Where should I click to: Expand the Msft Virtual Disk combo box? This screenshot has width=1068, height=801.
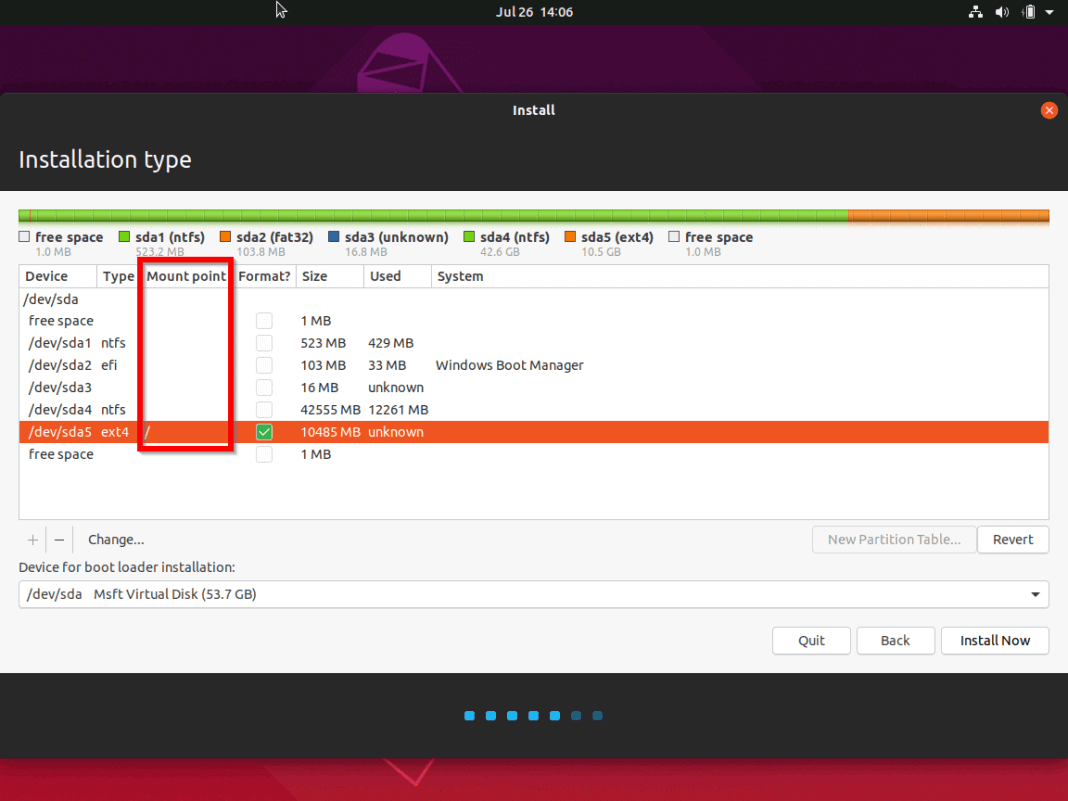(533, 594)
